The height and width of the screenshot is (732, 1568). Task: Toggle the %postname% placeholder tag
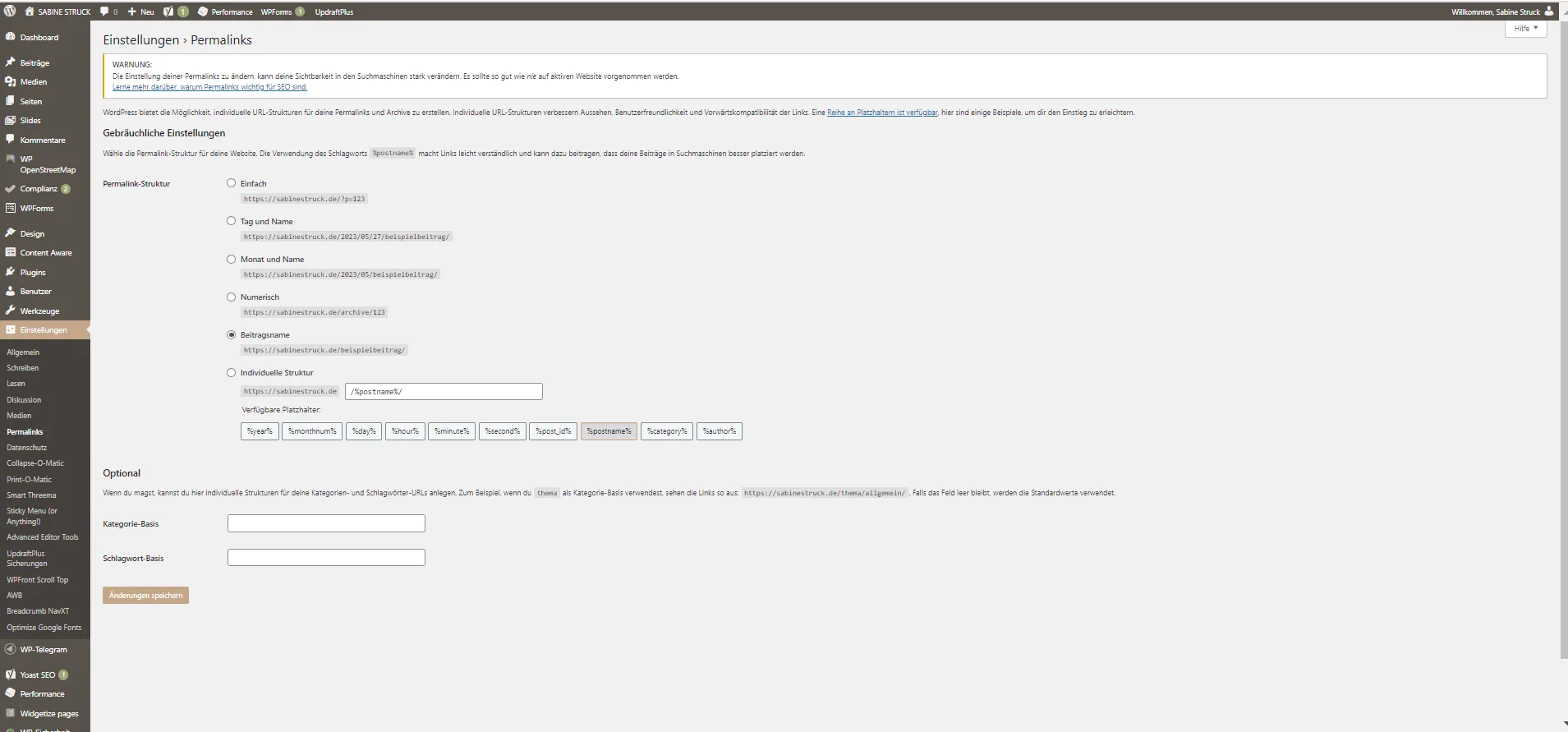pyautogui.click(x=609, y=431)
